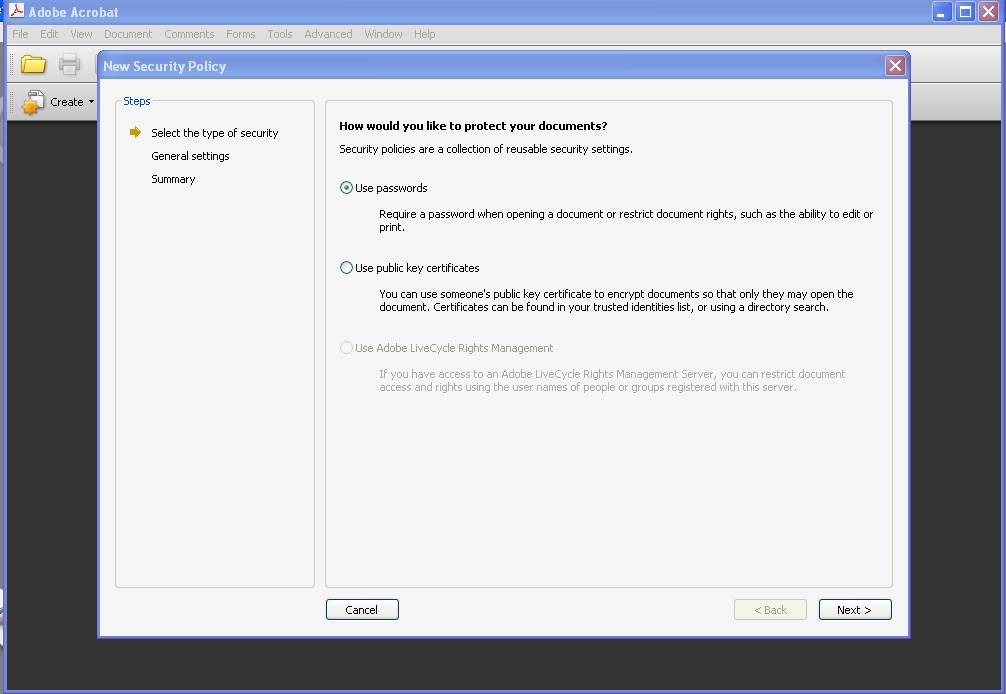Click the Next > button
The height and width of the screenshot is (694, 1006).
tap(855, 610)
